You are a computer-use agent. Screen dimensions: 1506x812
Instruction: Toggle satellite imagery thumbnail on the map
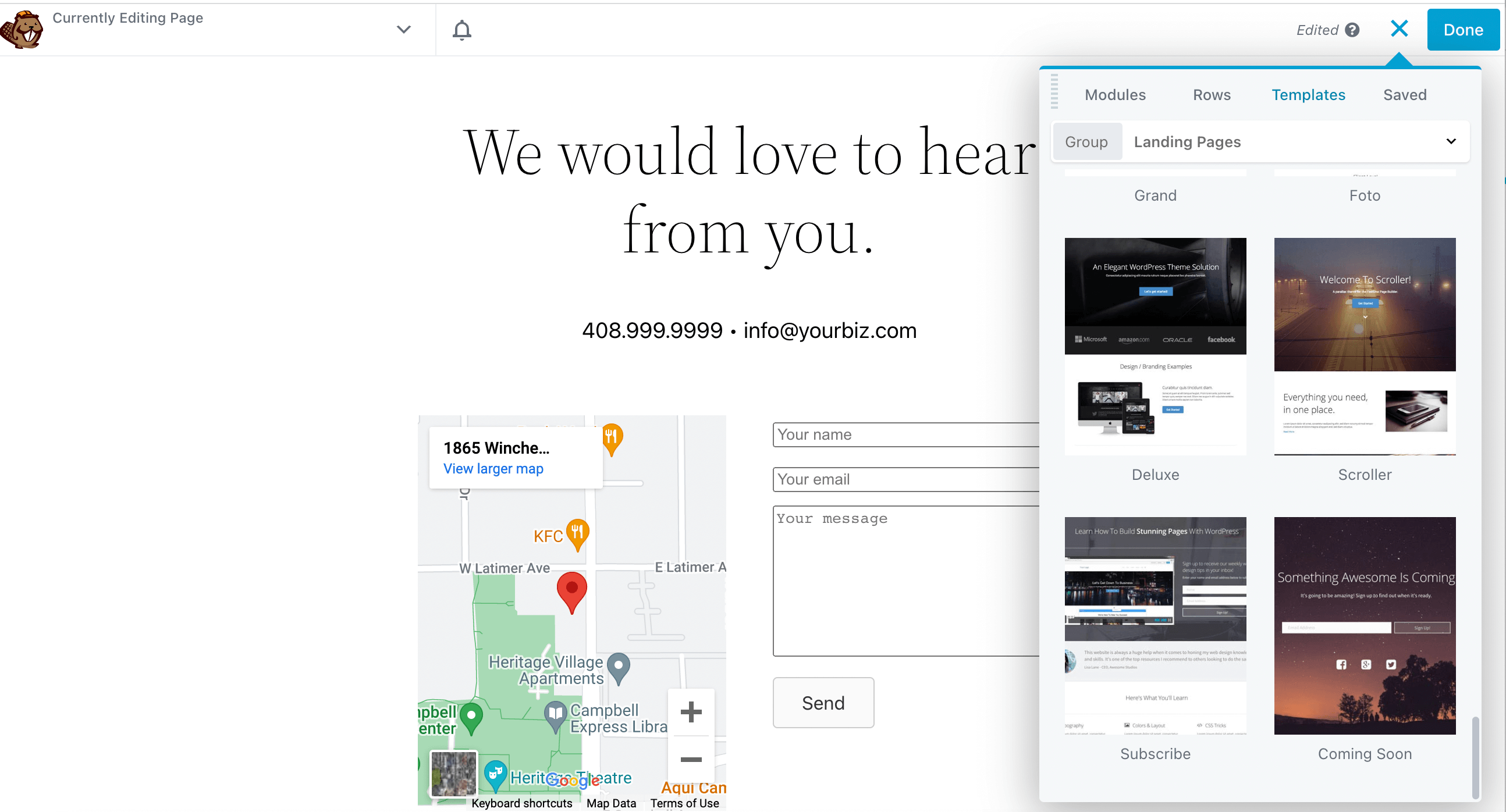pos(453,774)
